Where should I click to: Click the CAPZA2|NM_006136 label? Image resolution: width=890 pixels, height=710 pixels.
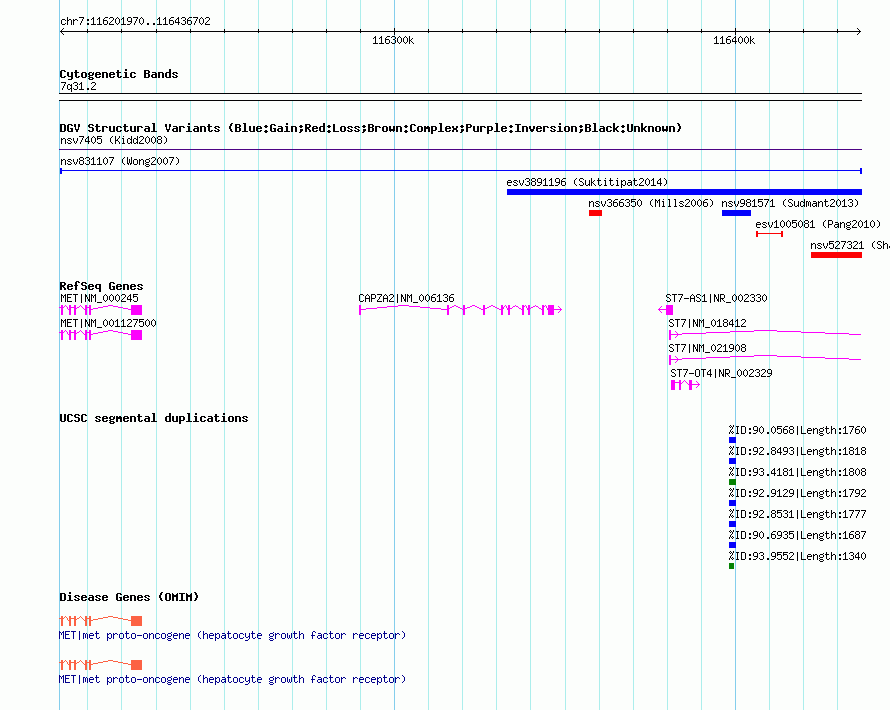click(406, 298)
